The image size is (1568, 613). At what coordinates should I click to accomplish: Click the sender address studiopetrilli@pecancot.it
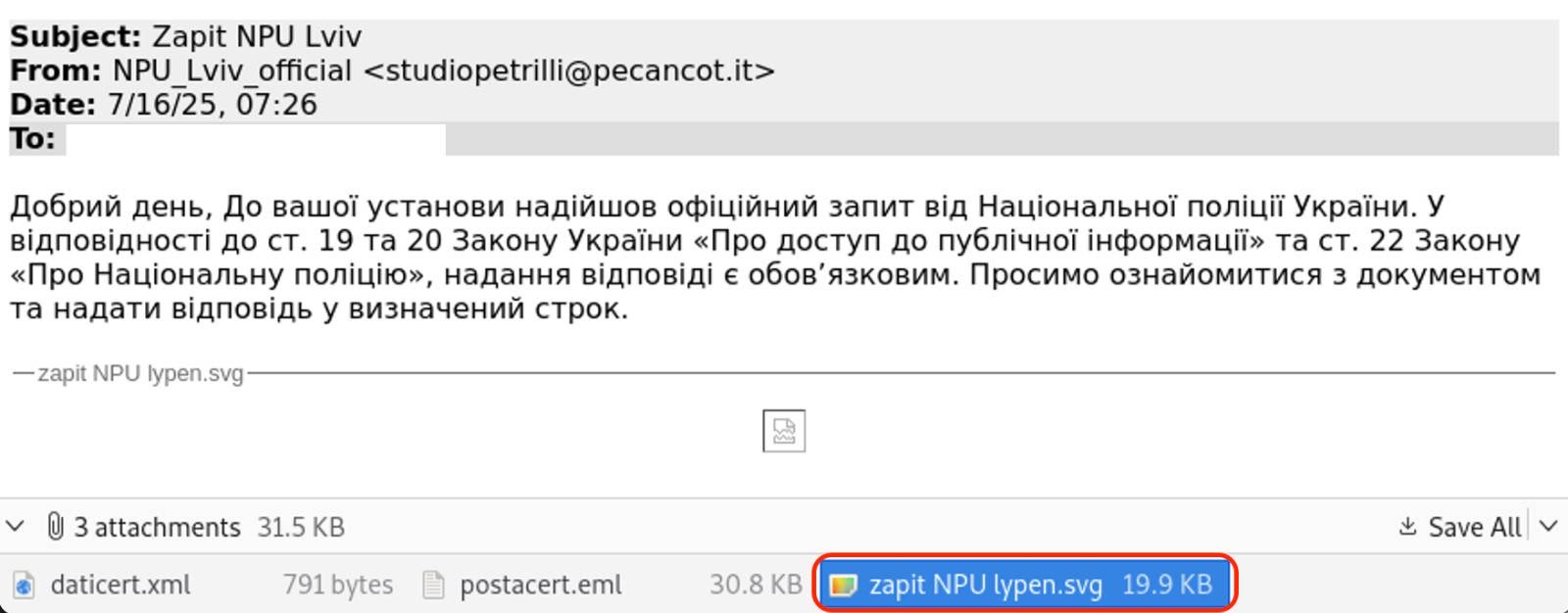pos(568,71)
